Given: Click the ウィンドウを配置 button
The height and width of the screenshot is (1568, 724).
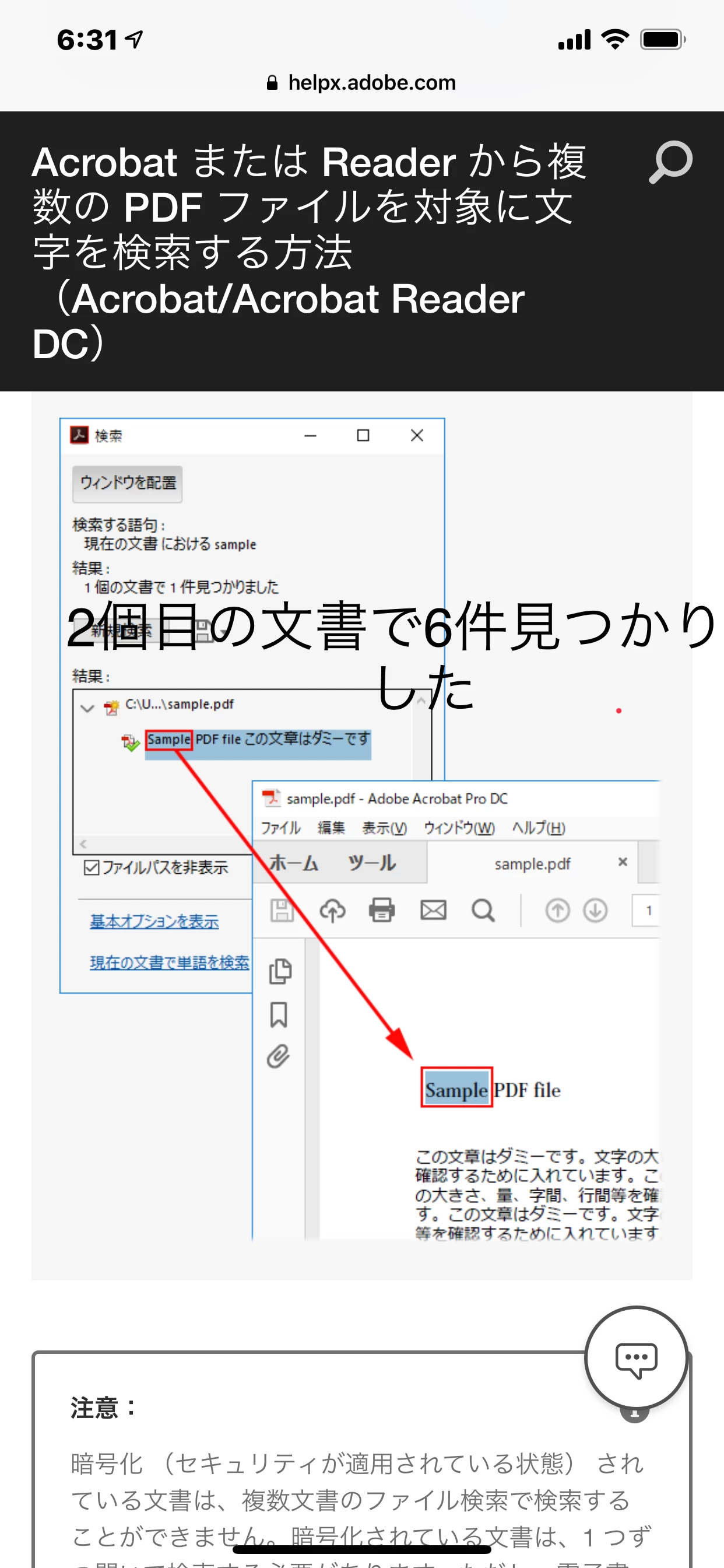Looking at the screenshot, I should point(128,484).
